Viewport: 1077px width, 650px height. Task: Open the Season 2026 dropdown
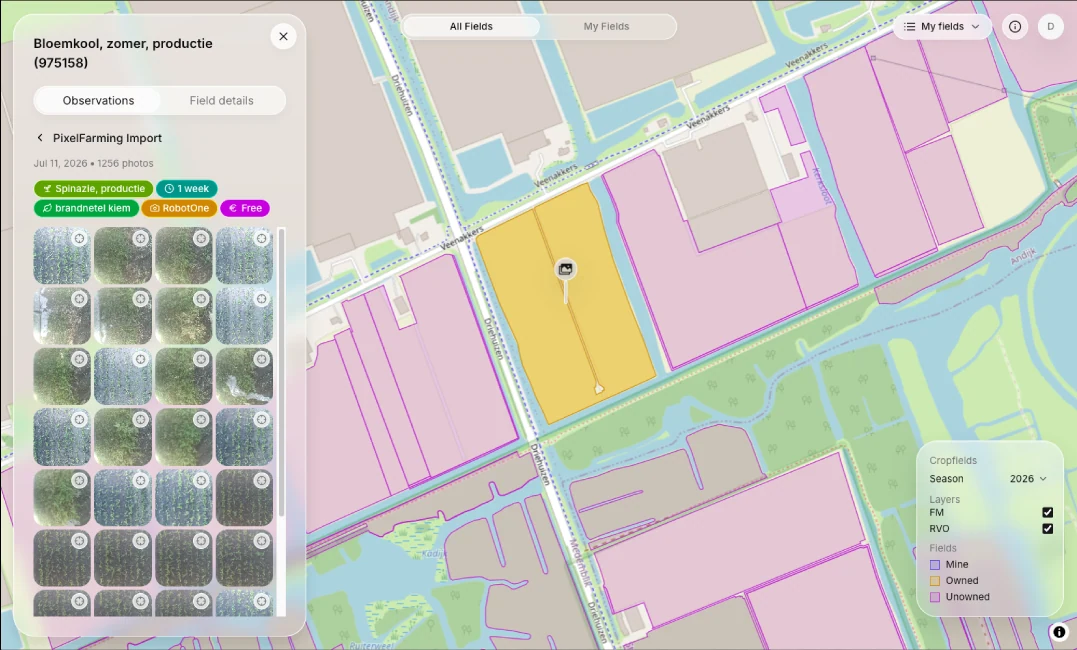click(x=1028, y=479)
